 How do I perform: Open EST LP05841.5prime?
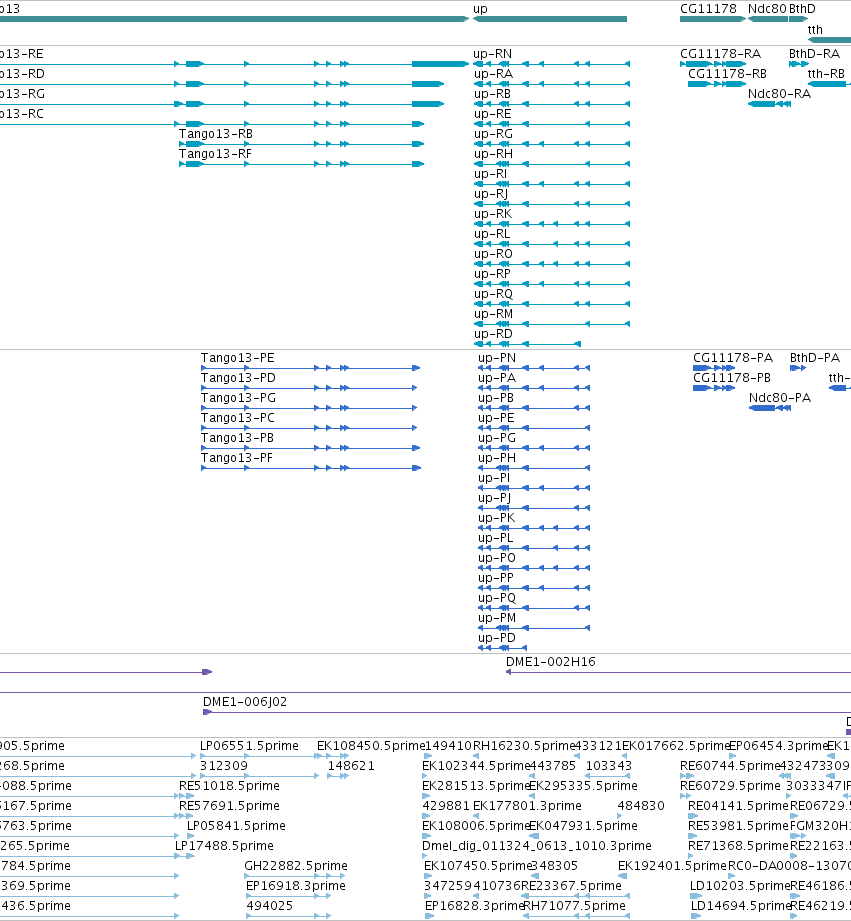(x=236, y=826)
